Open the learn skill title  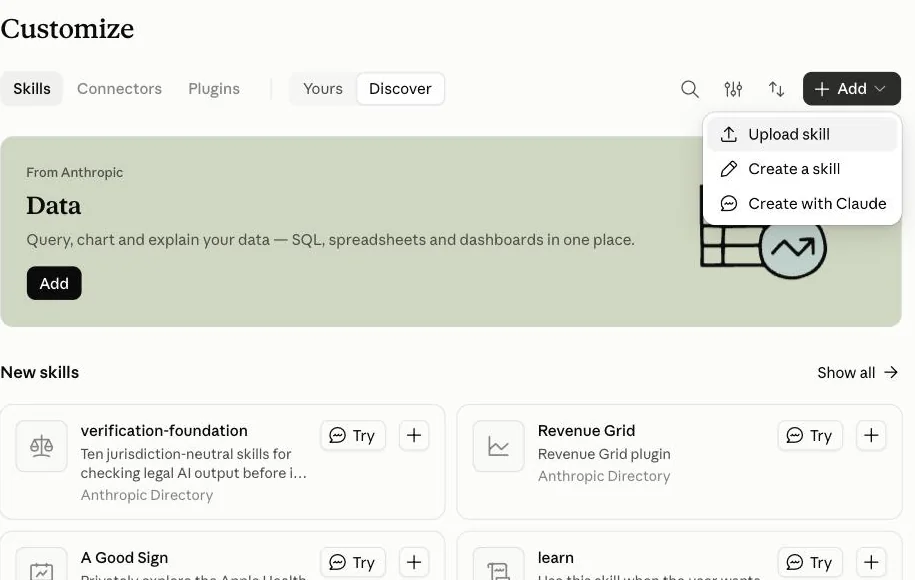556,558
